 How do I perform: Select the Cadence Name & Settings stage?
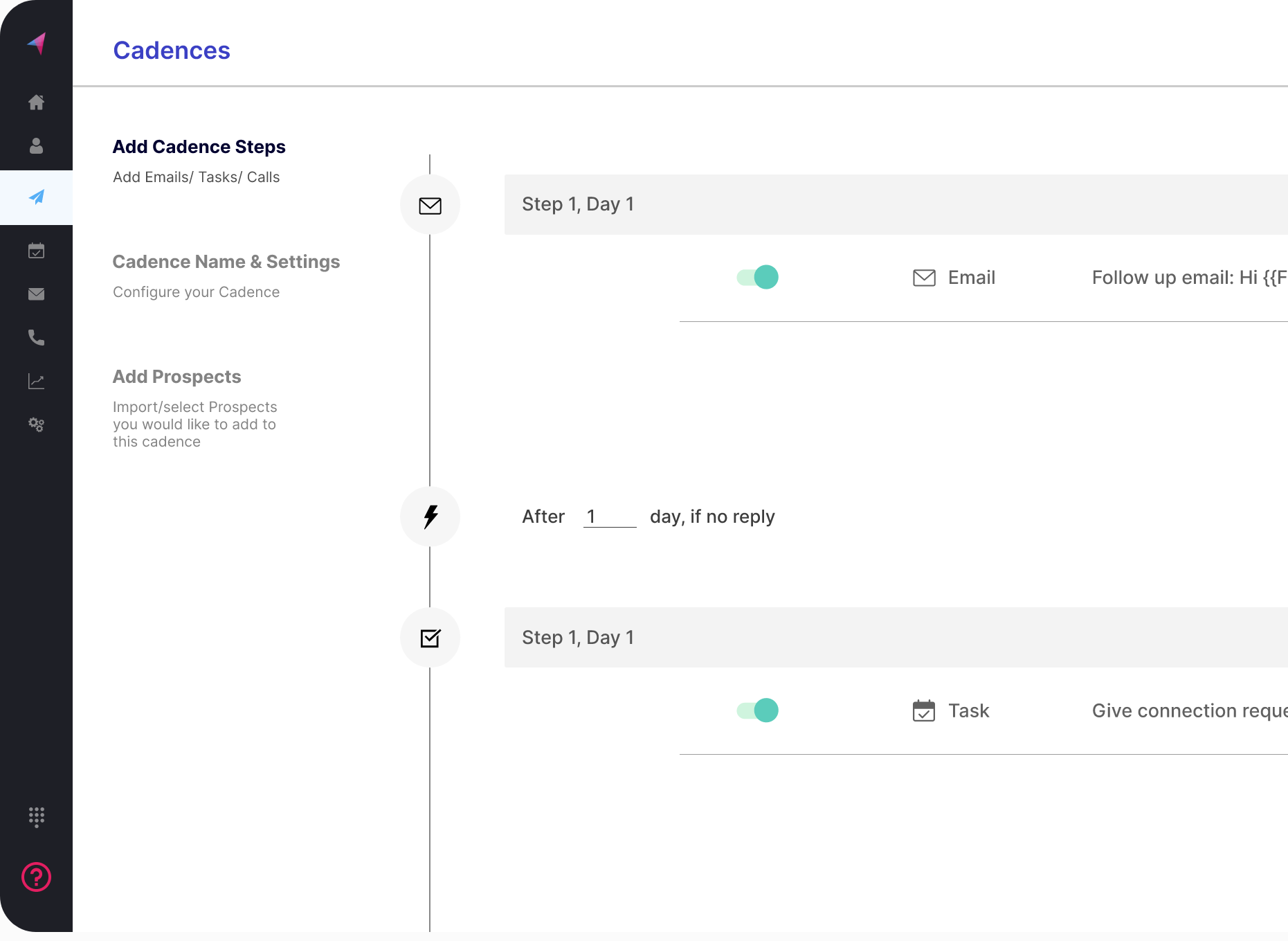[226, 262]
